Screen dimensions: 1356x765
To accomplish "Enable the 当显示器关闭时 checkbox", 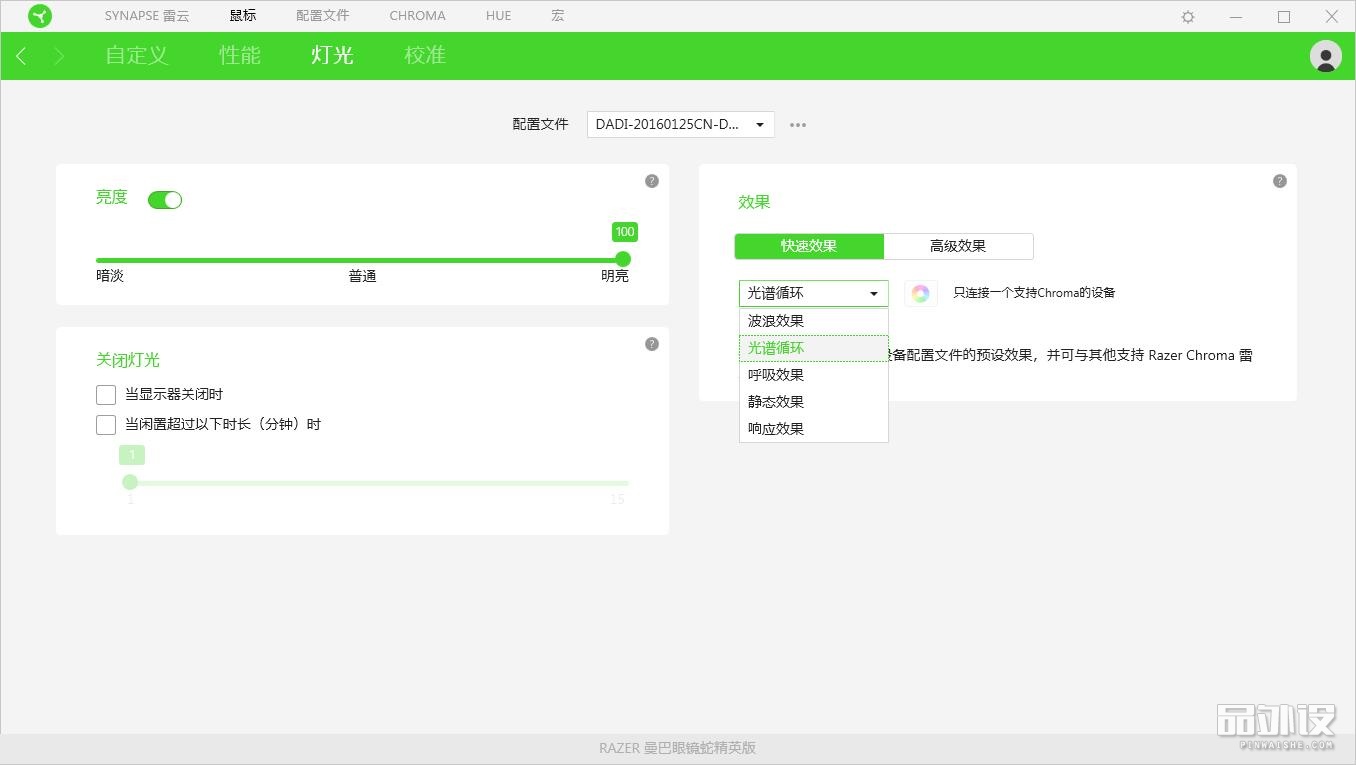I will pyautogui.click(x=106, y=394).
